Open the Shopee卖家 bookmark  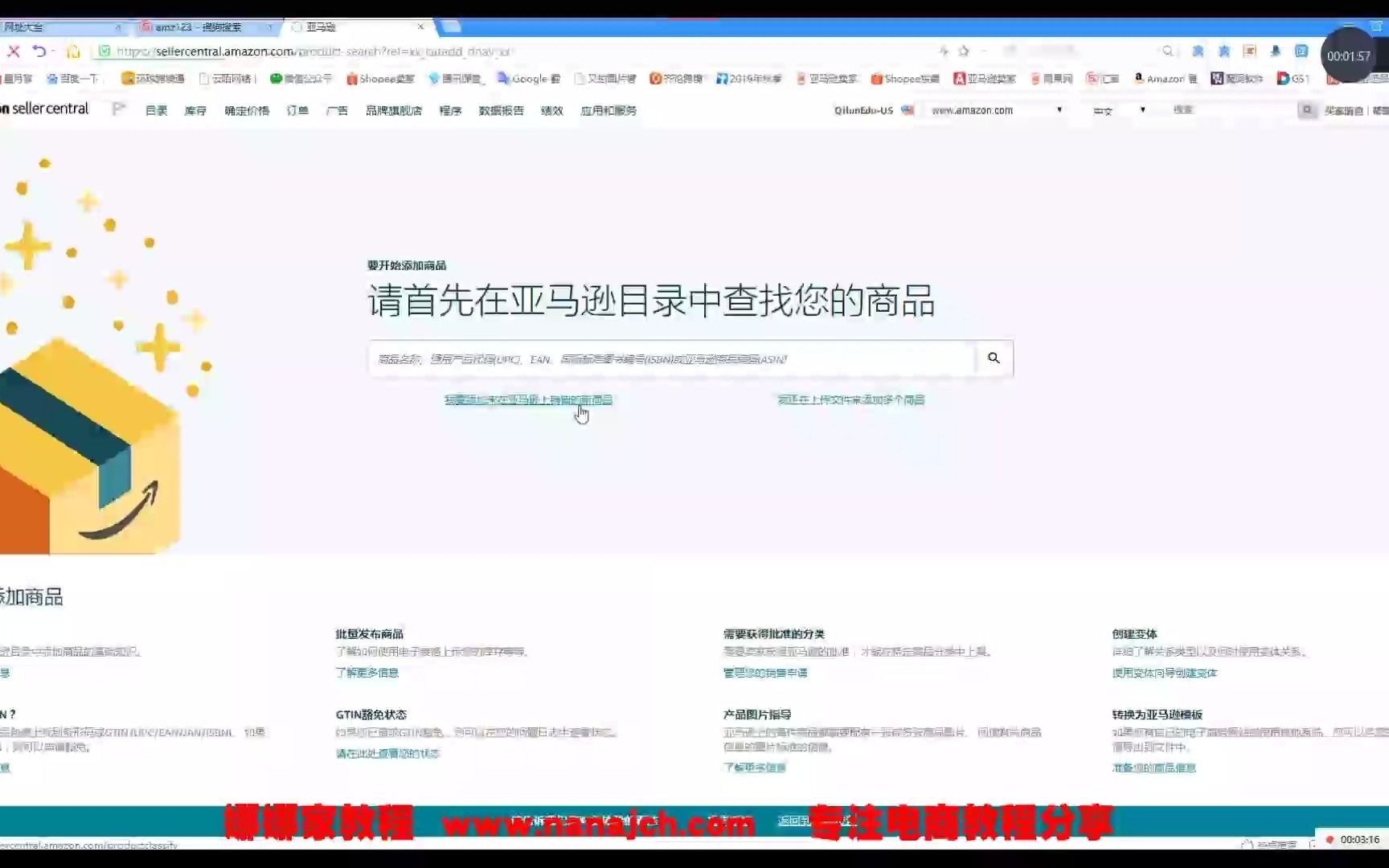pyautogui.click(x=380, y=79)
